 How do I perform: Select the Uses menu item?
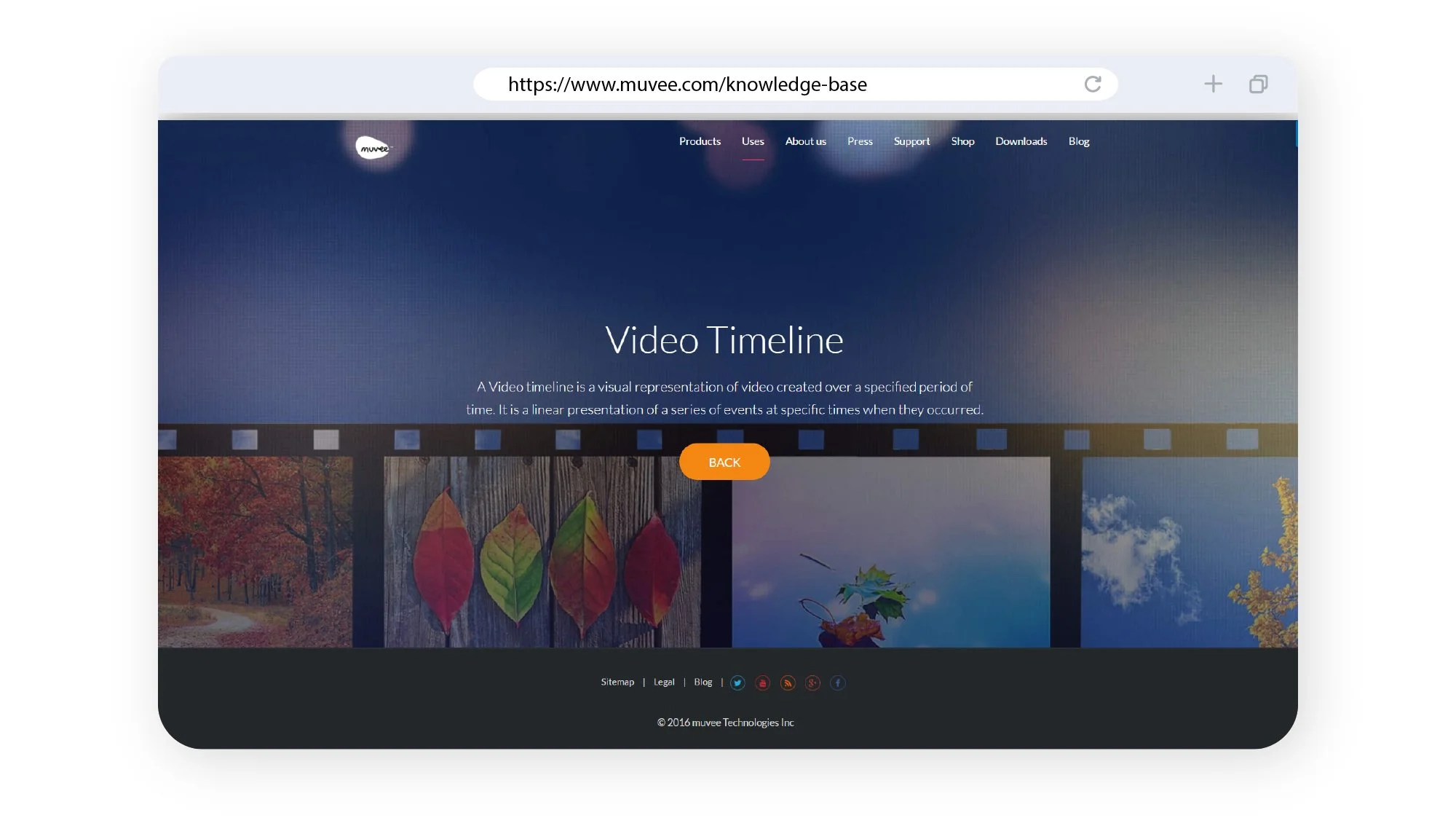coord(753,141)
